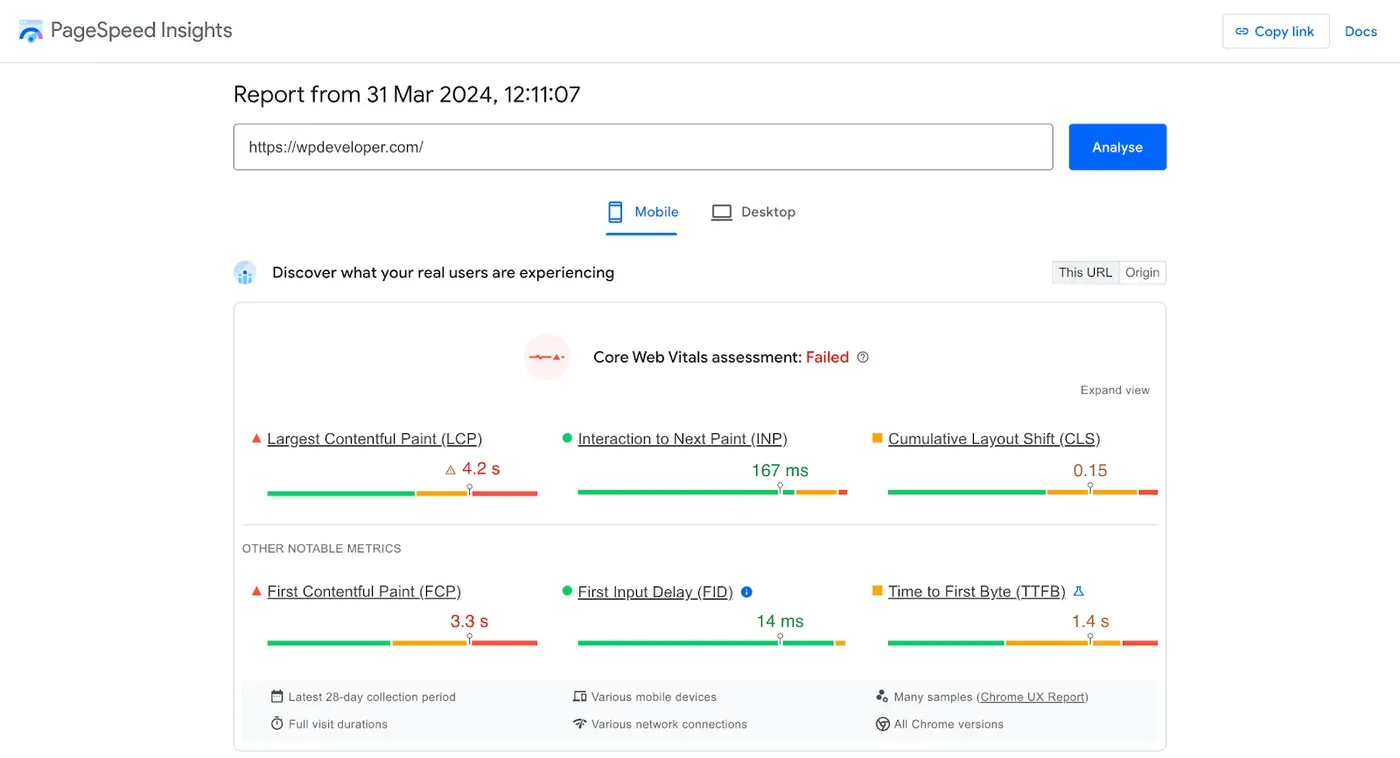The image size is (1400, 758).
Task: Open help icon beside Core Web Vitals assessment
Action: click(x=863, y=357)
